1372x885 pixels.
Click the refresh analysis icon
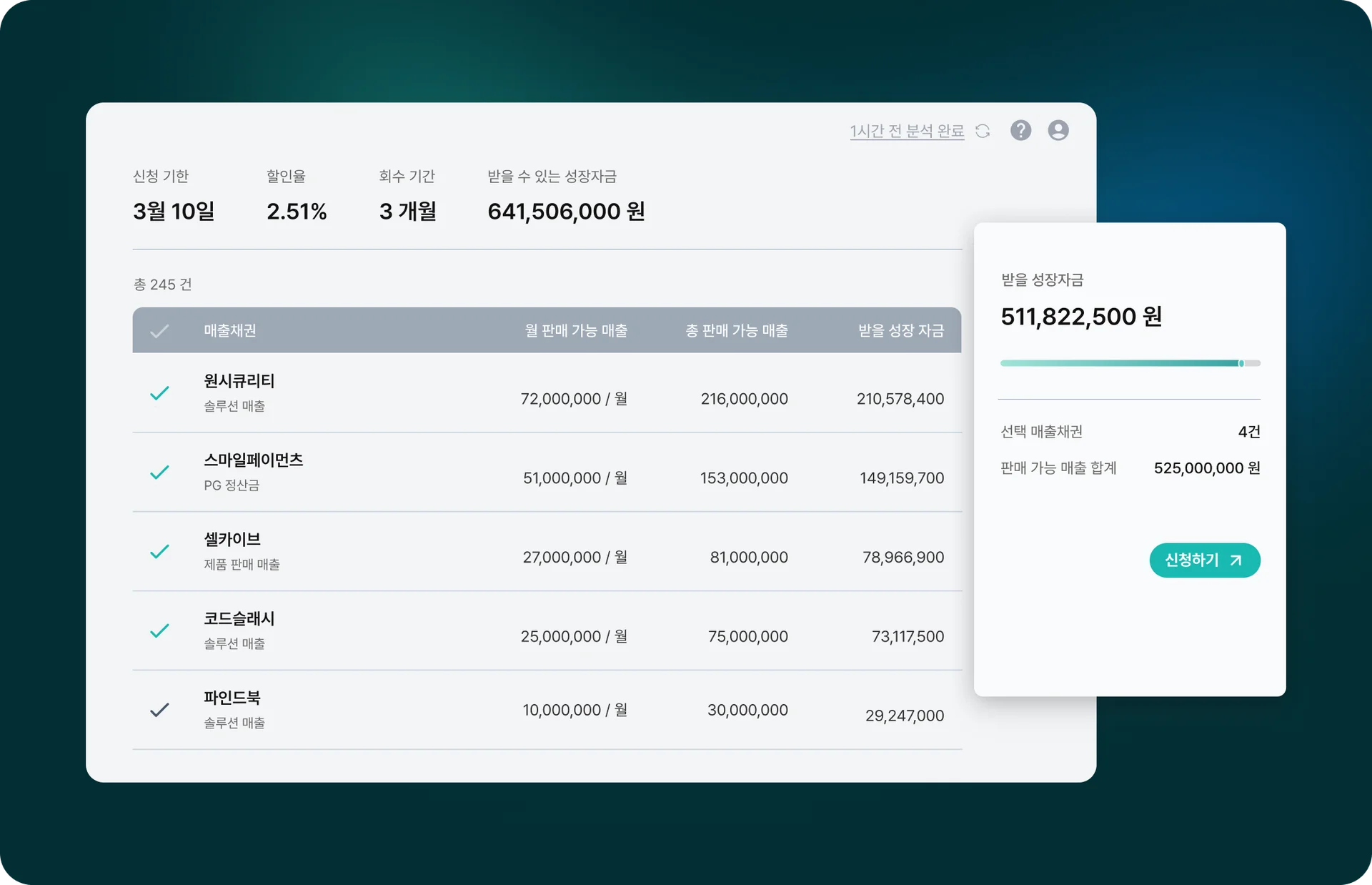tap(983, 131)
